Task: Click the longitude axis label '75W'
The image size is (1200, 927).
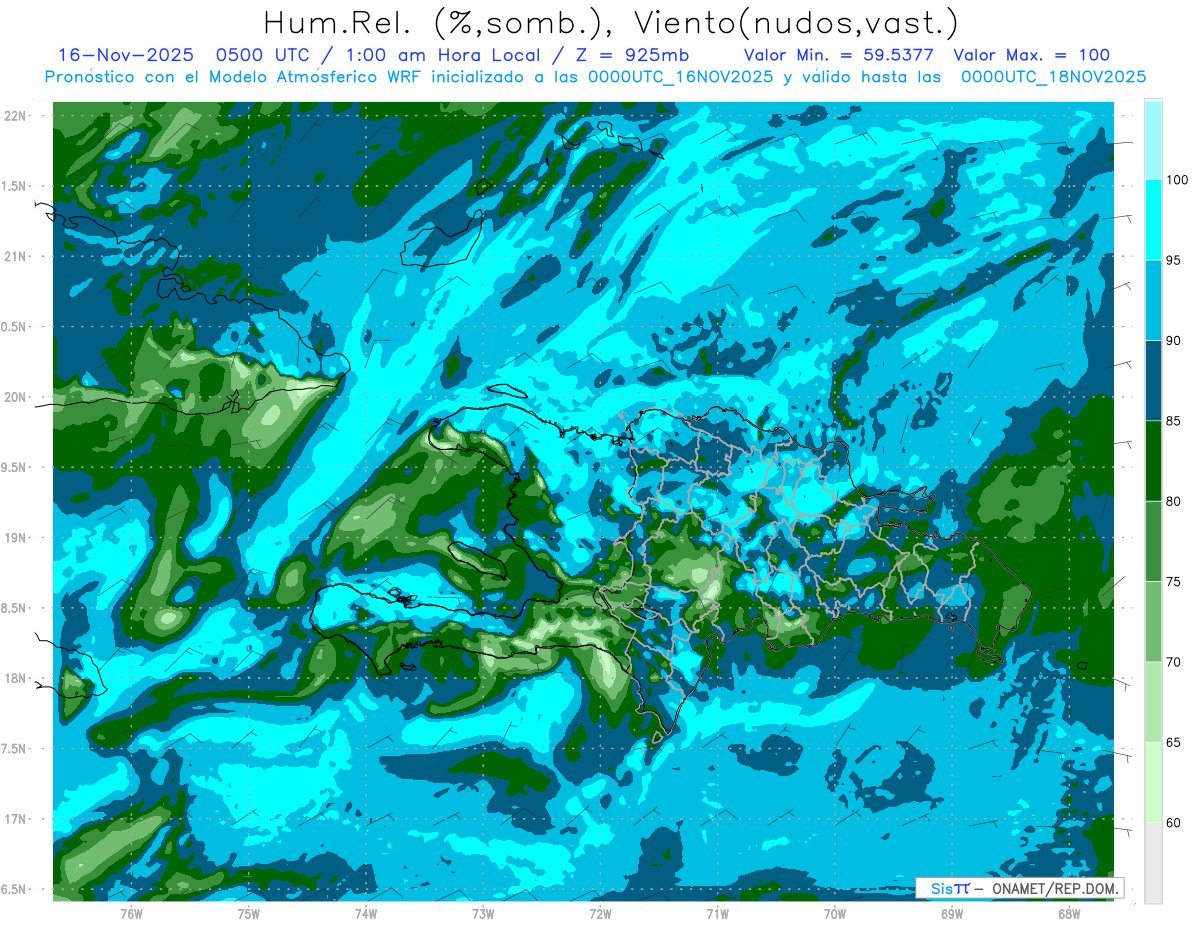Action: (x=249, y=913)
